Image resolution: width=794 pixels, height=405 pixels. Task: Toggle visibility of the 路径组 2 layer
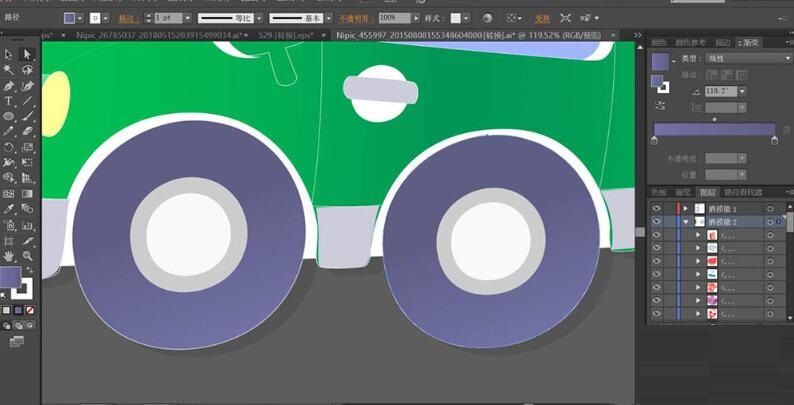pos(656,221)
